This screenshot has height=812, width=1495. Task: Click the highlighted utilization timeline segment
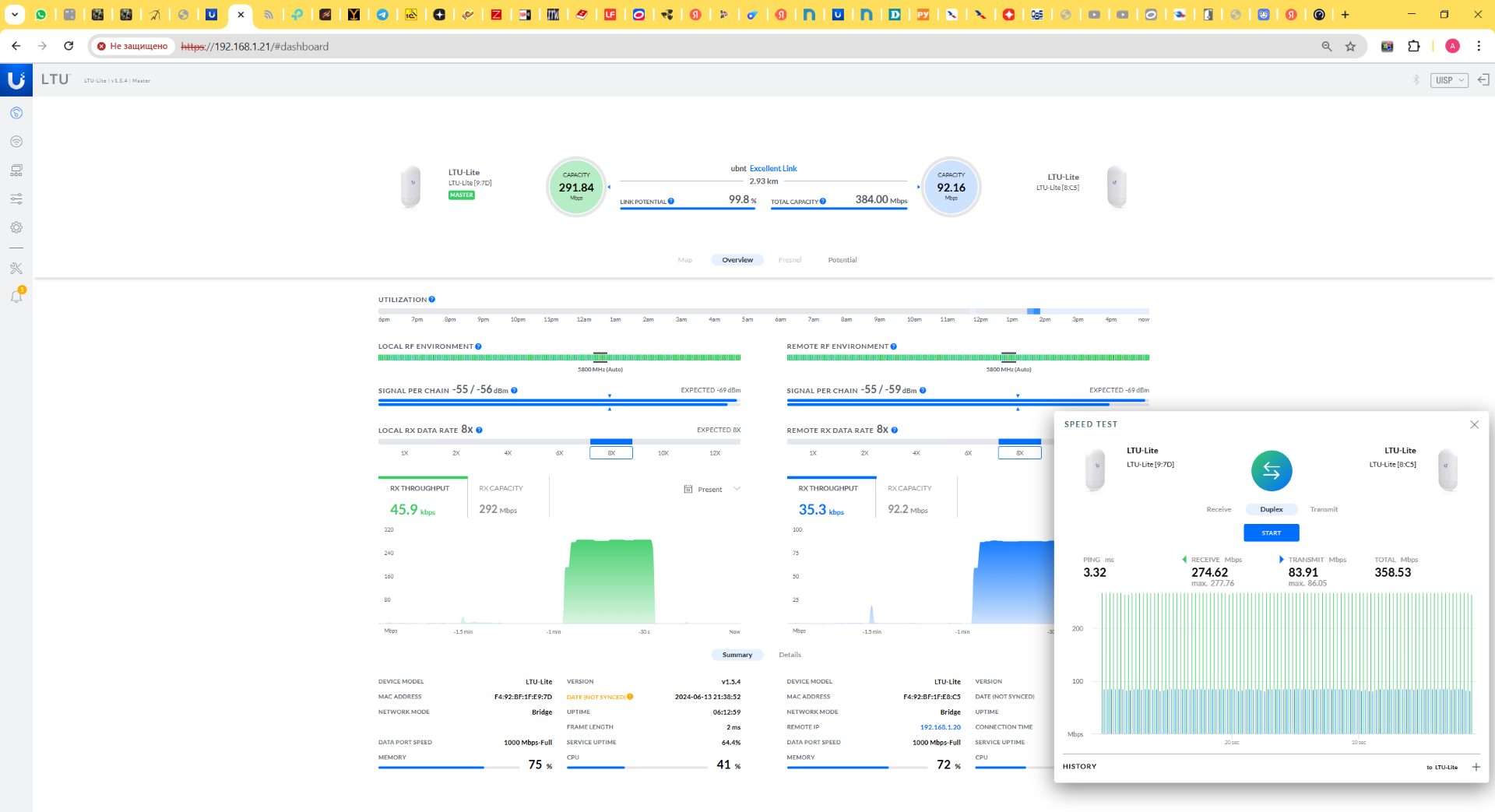point(1033,311)
